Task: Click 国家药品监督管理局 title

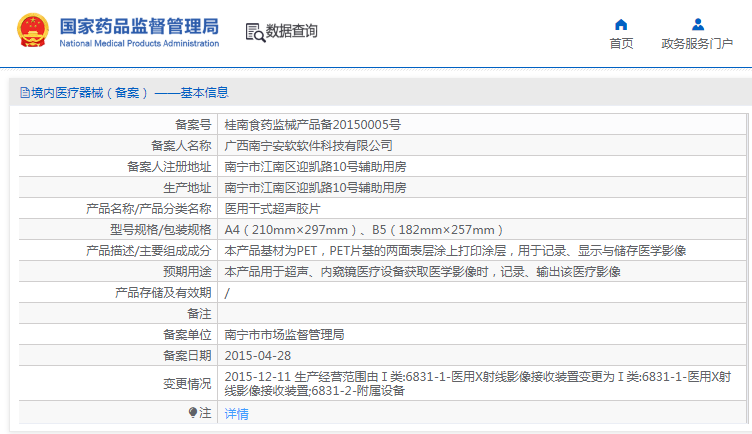Action: click(139, 26)
